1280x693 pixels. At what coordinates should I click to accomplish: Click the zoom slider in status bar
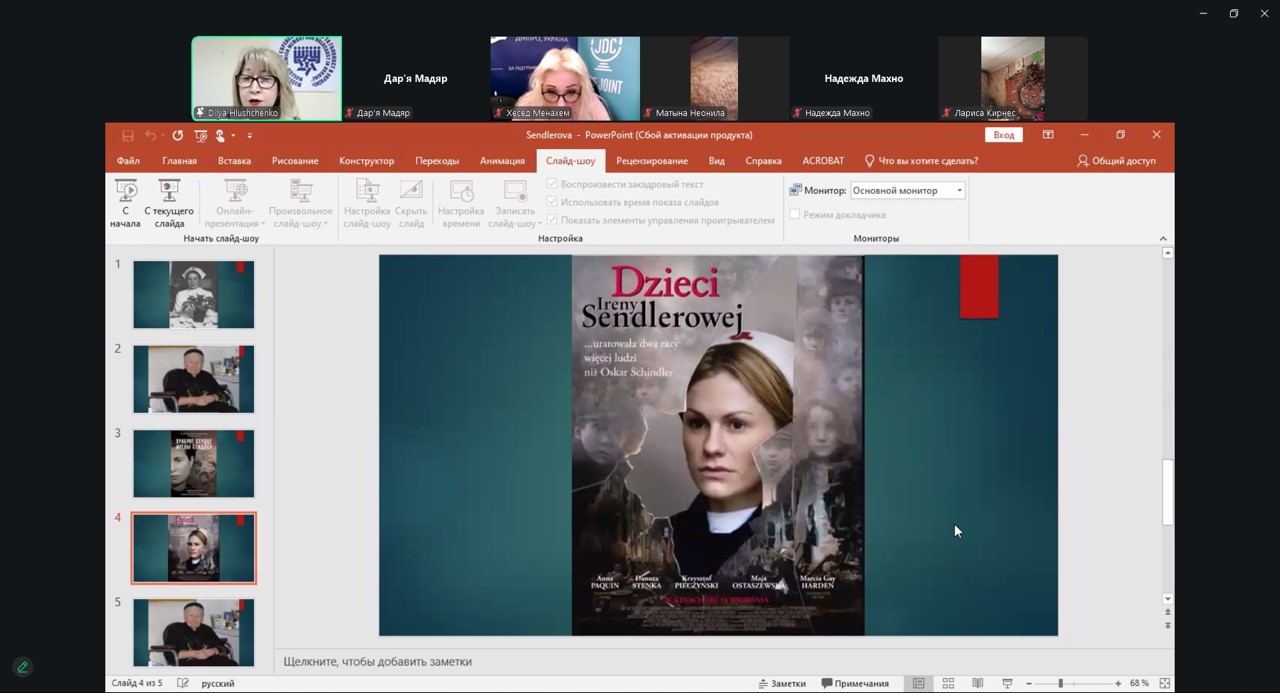pos(1061,684)
